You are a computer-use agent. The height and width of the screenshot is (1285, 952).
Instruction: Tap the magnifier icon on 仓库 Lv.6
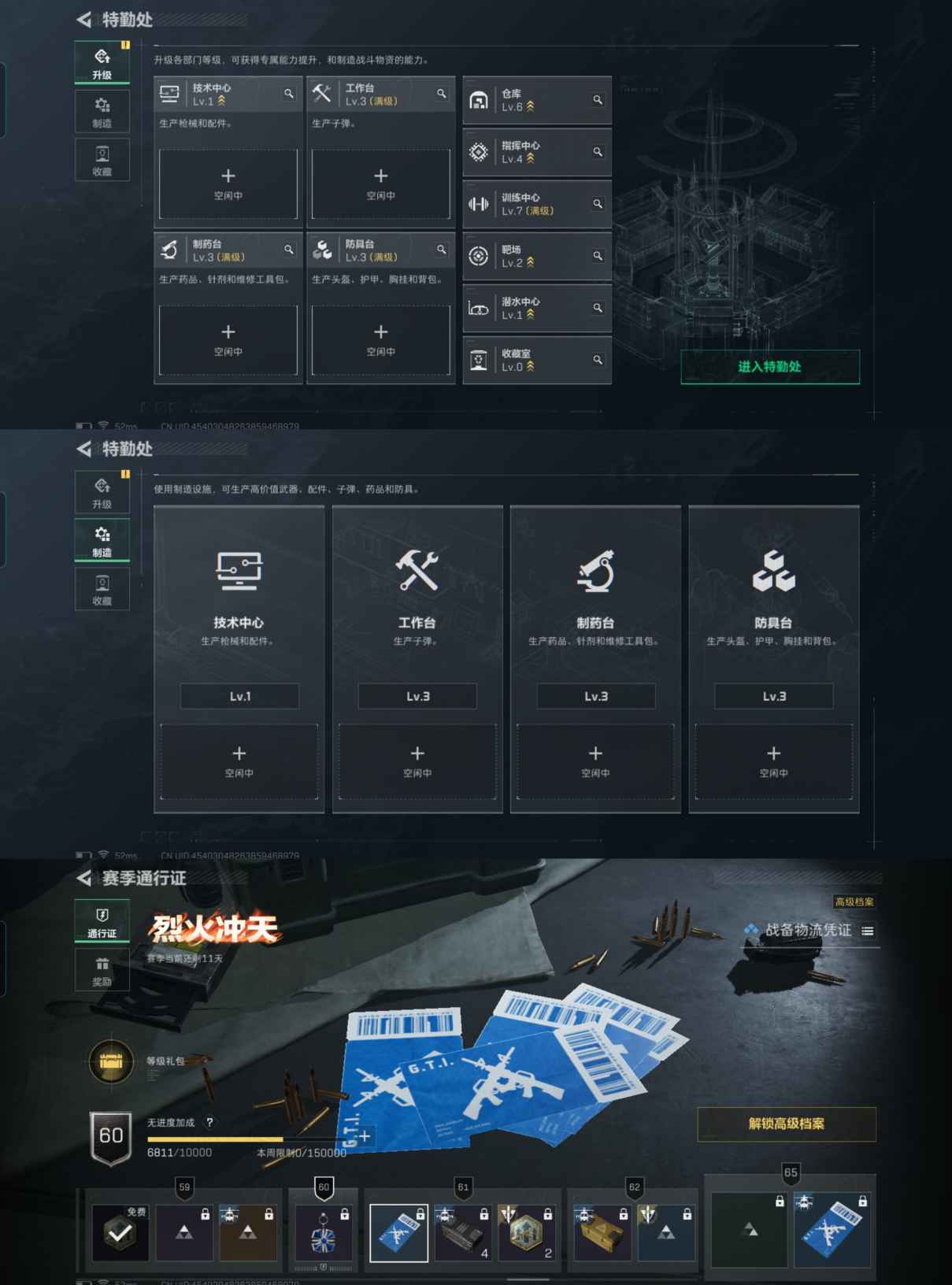(x=598, y=100)
